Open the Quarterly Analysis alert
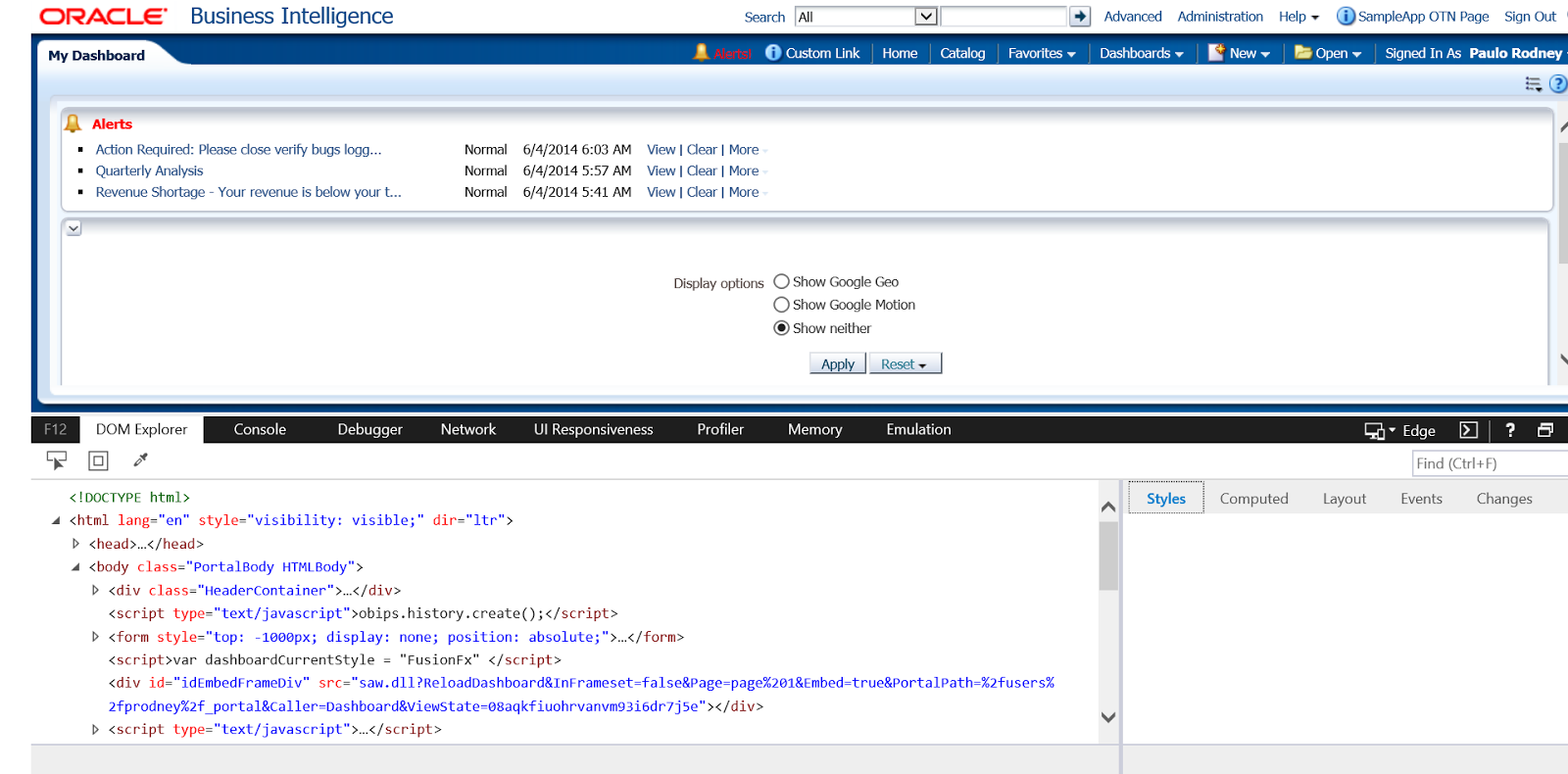 pyautogui.click(x=149, y=170)
